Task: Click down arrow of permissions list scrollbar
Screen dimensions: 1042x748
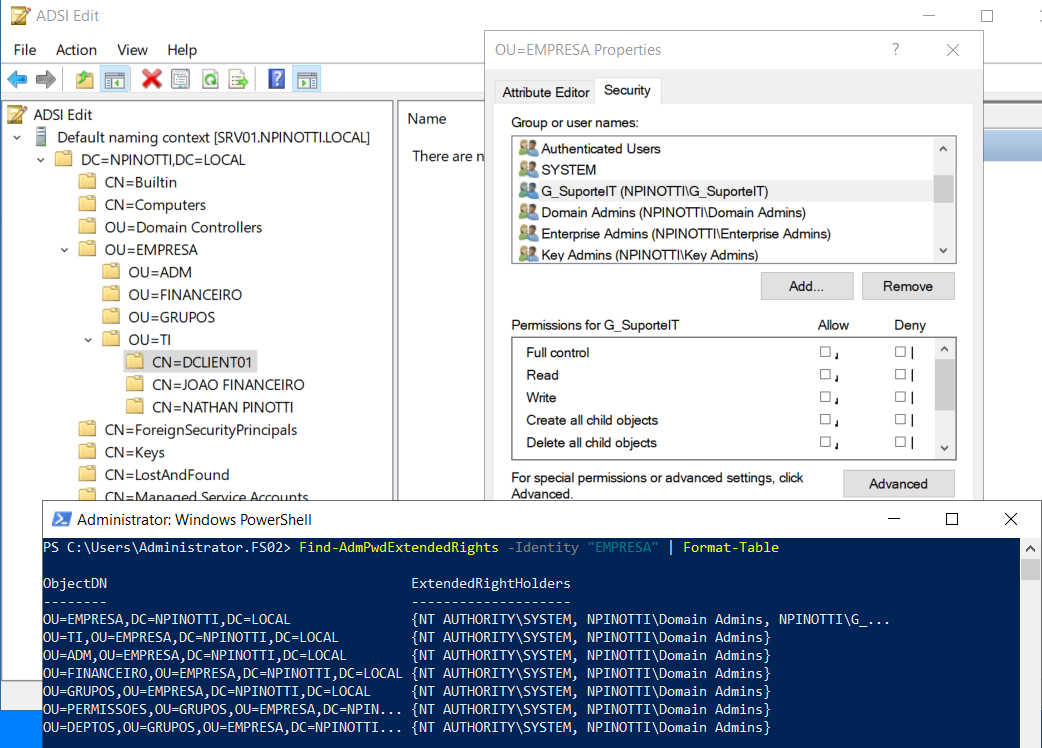Action: (x=944, y=448)
